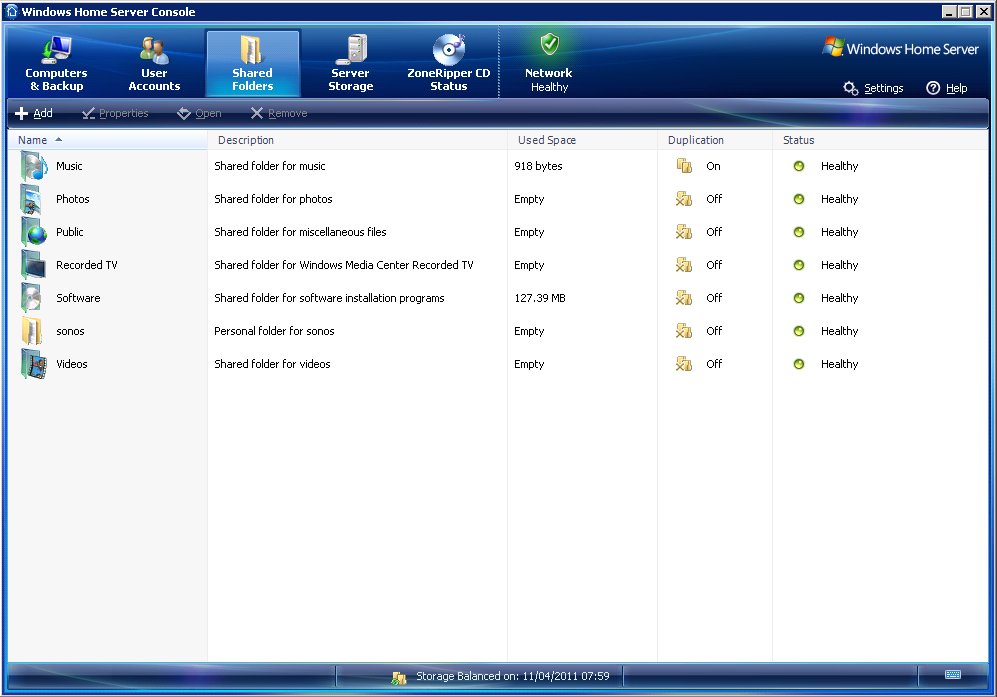This screenshot has height=697, width=997.
Task: Switch to the User Accounts tab
Action: [x=154, y=64]
